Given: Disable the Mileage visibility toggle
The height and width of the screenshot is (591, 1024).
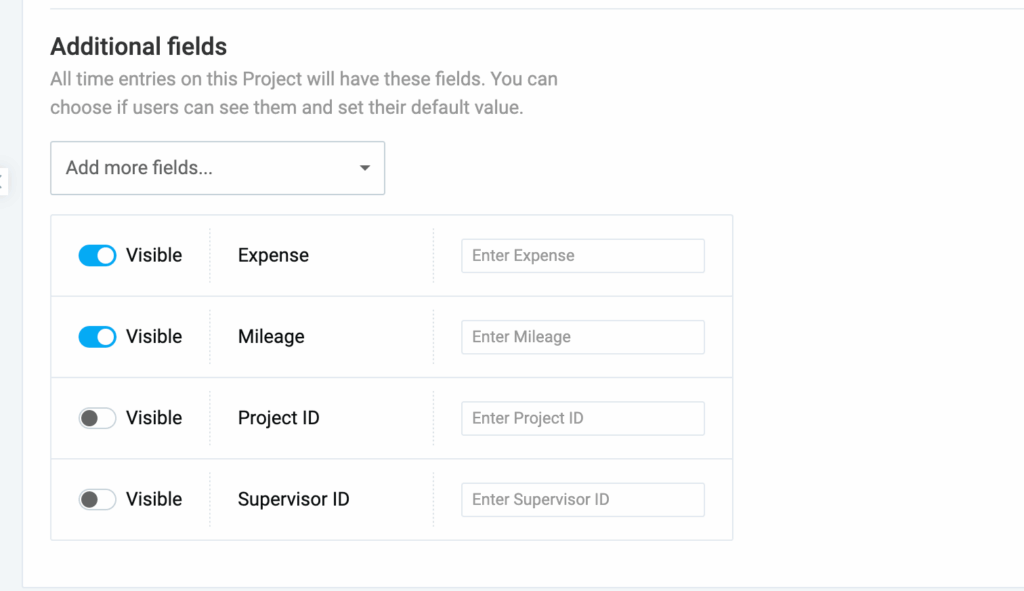Looking at the screenshot, I should [x=97, y=337].
